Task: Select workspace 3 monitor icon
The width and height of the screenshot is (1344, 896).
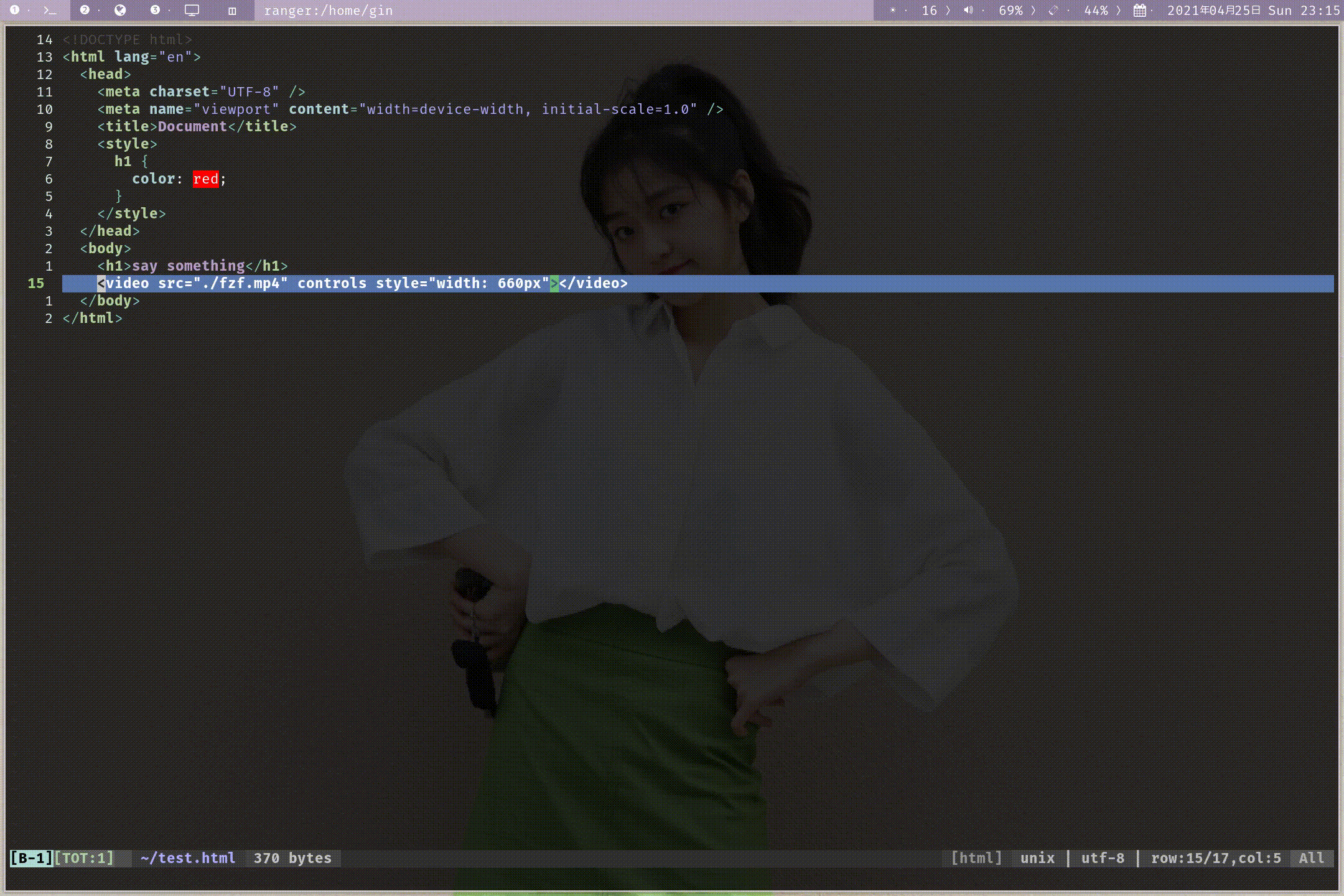Action: (192, 11)
